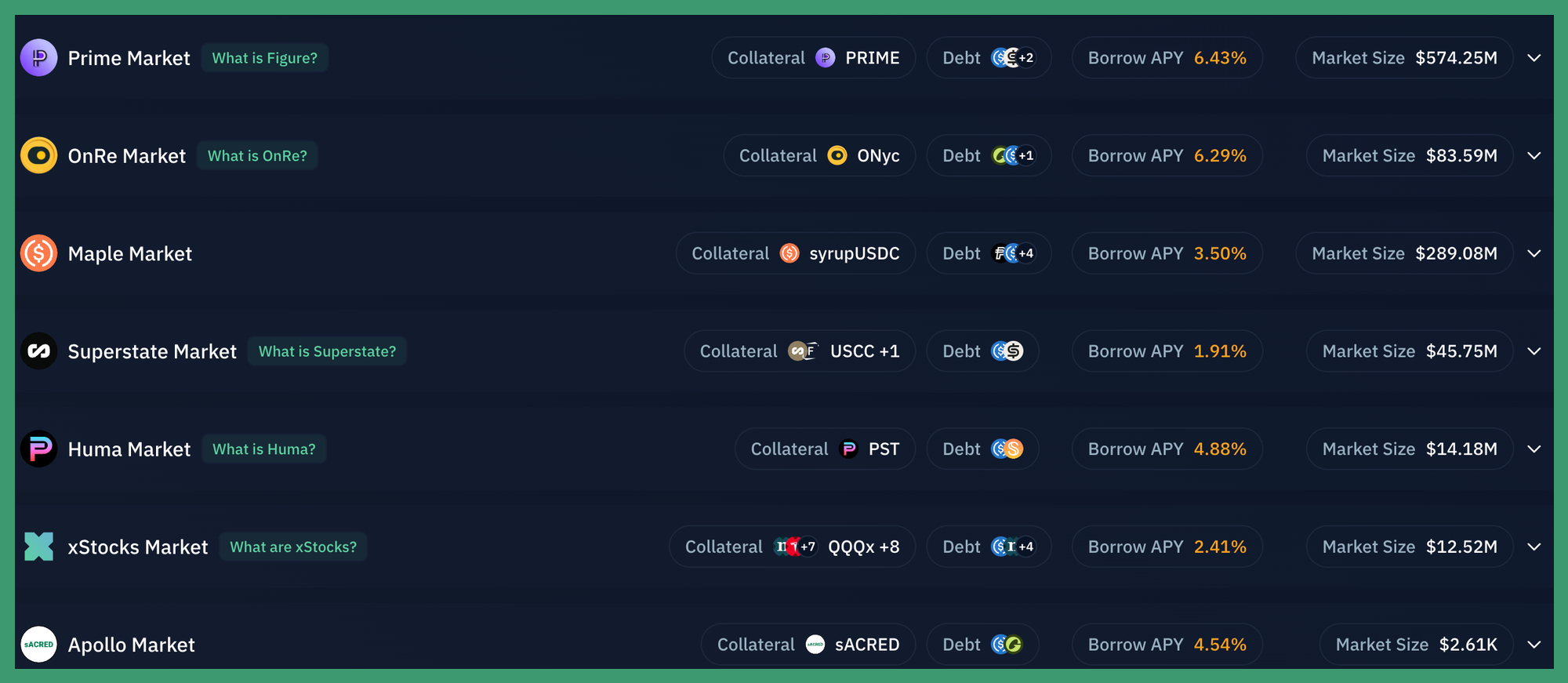The image size is (1568, 683).
Task: Click the syrupUSDC collateral token icon
Action: tap(789, 253)
